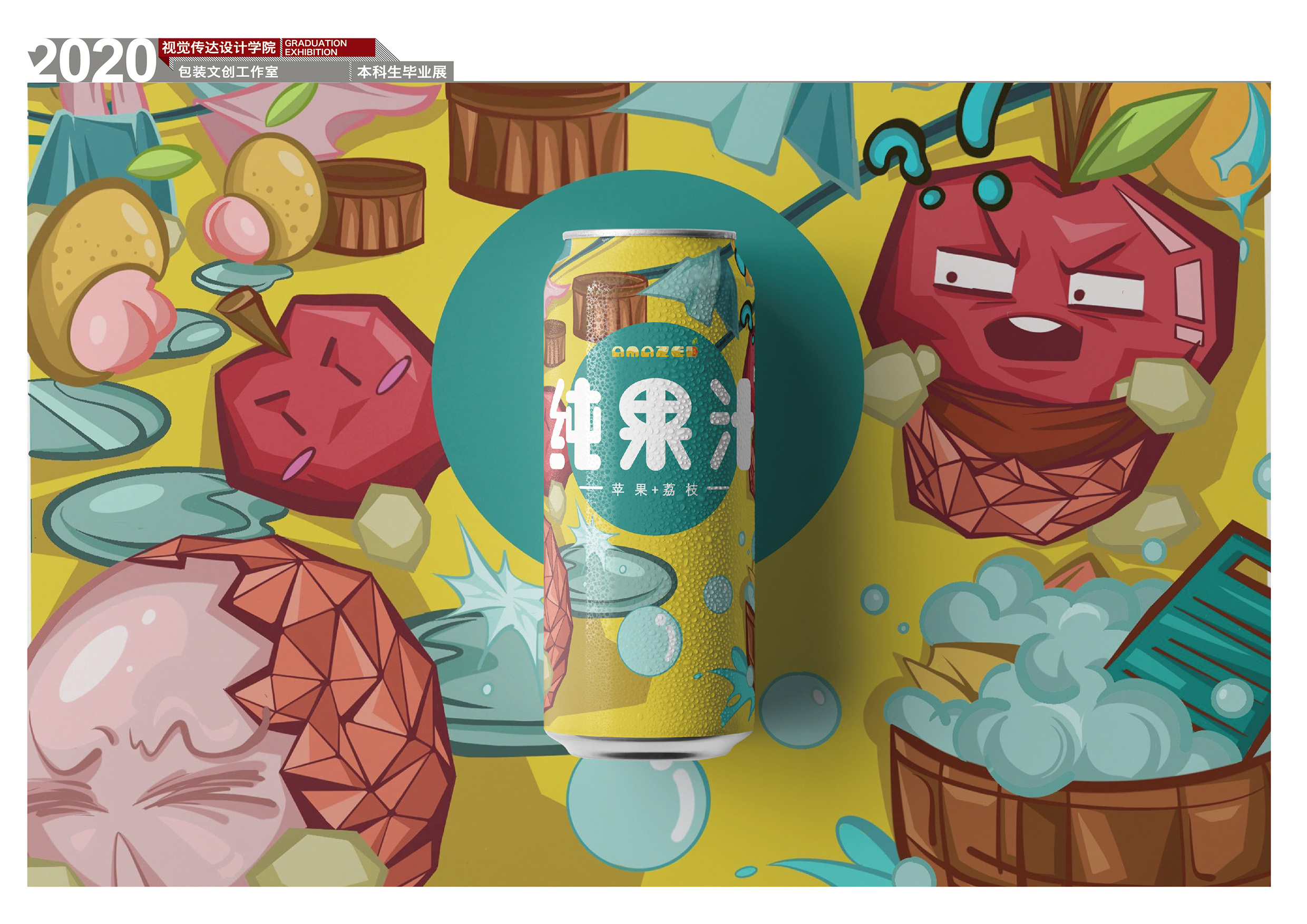Click the 本科生毕业展 gray label
Viewport: 1307px width, 924px height.
402,72
